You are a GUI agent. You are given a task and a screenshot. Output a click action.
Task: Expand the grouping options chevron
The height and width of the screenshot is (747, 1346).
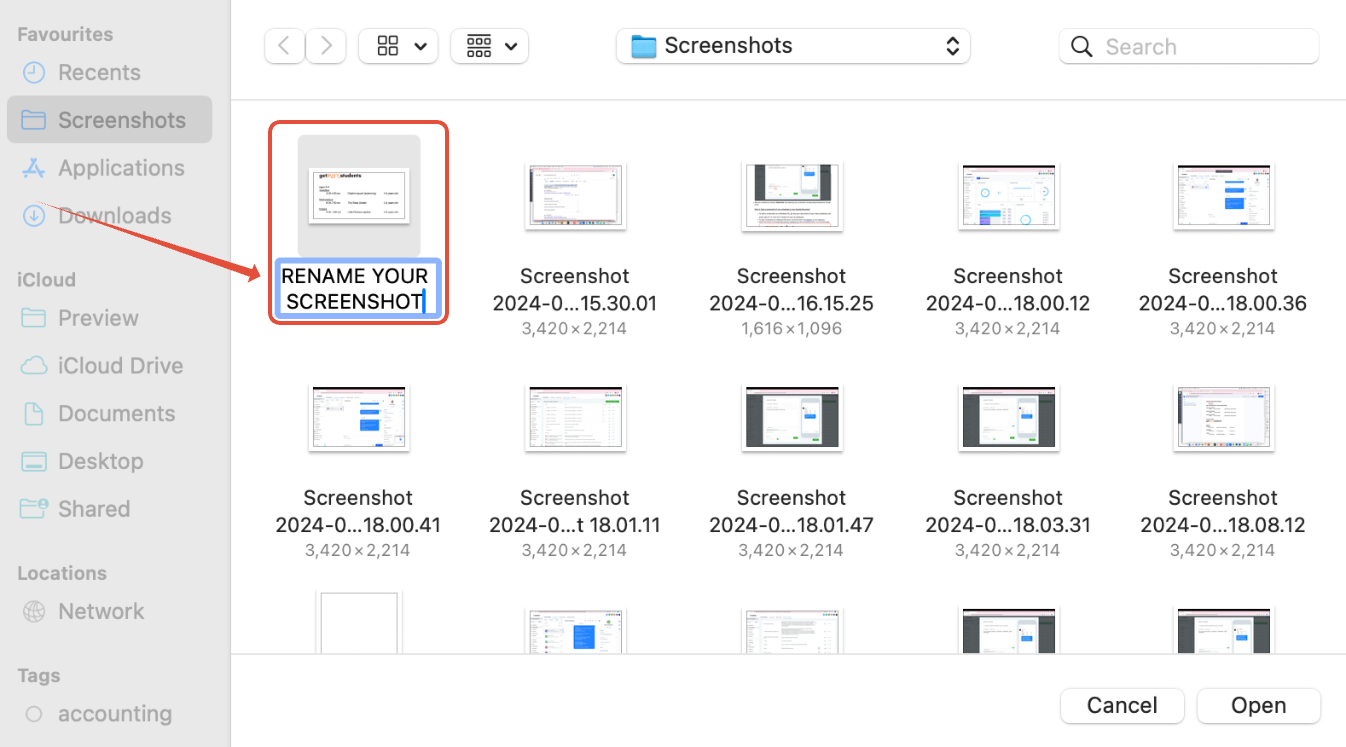[512, 46]
